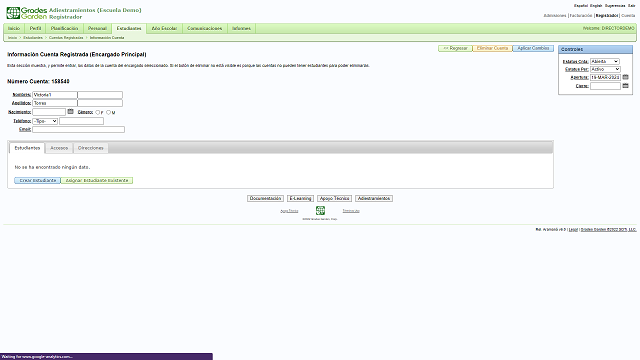640x360 pixels.
Task: Click the Apertura date field
Action: coord(605,77)
